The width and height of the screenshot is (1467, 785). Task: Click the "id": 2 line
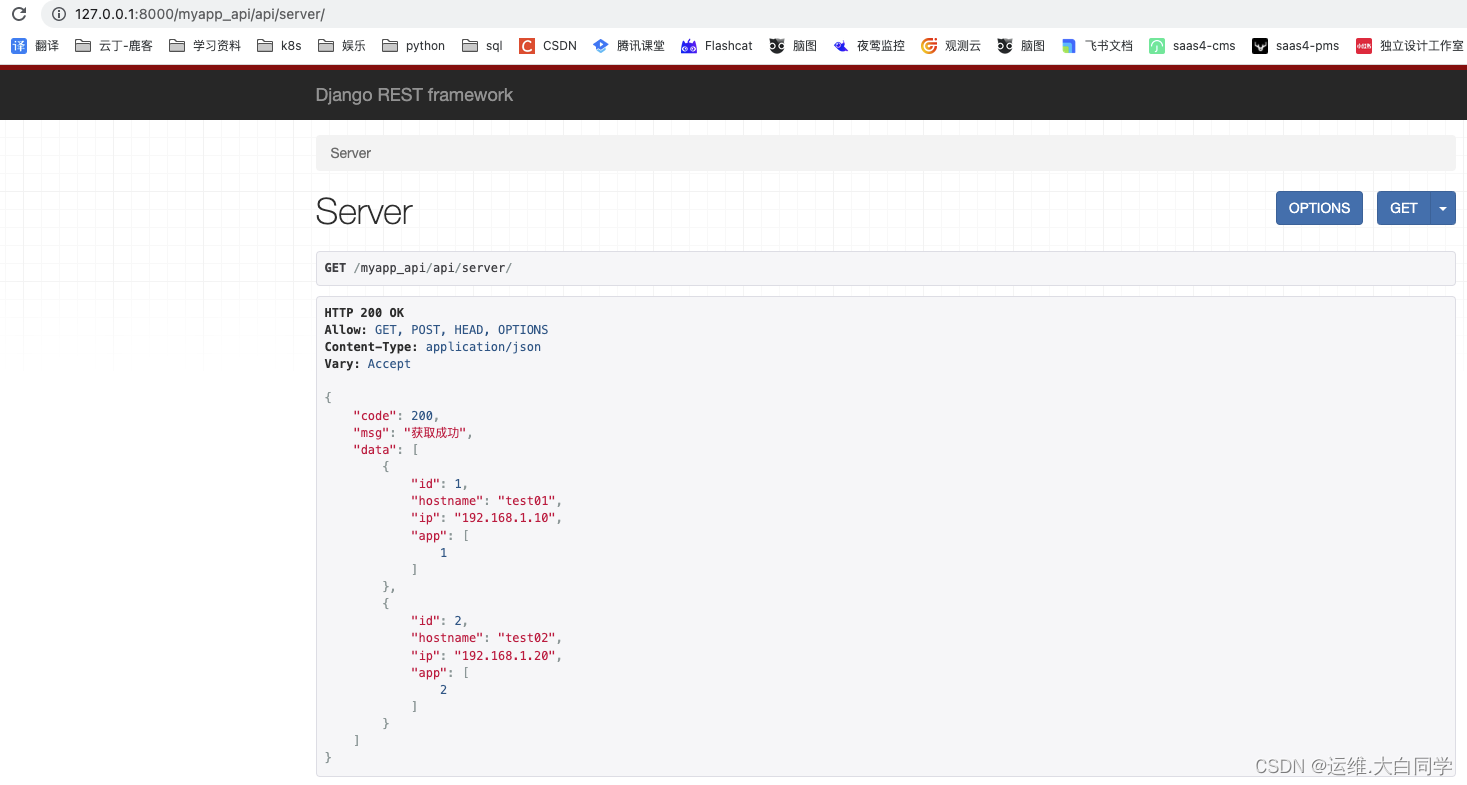point(439,621)
